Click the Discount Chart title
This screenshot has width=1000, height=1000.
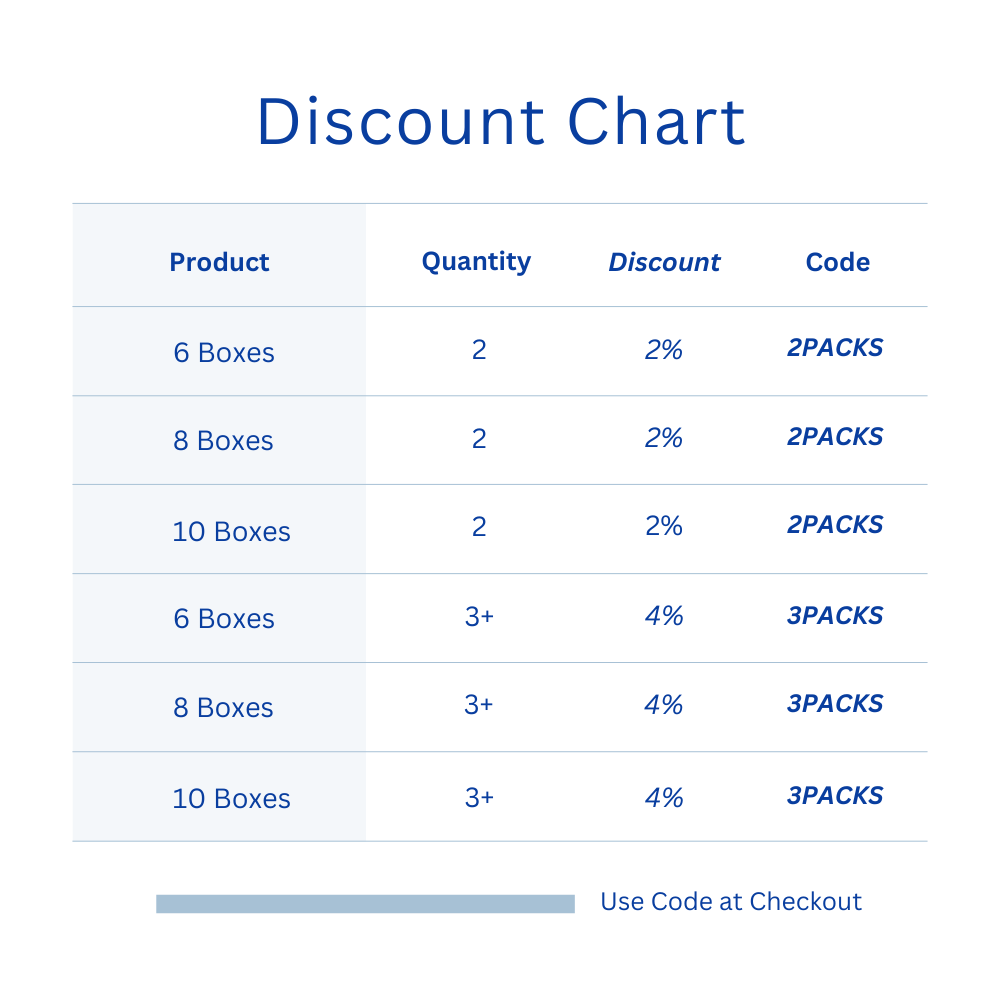pyautogui.click(x=500, y=122)
